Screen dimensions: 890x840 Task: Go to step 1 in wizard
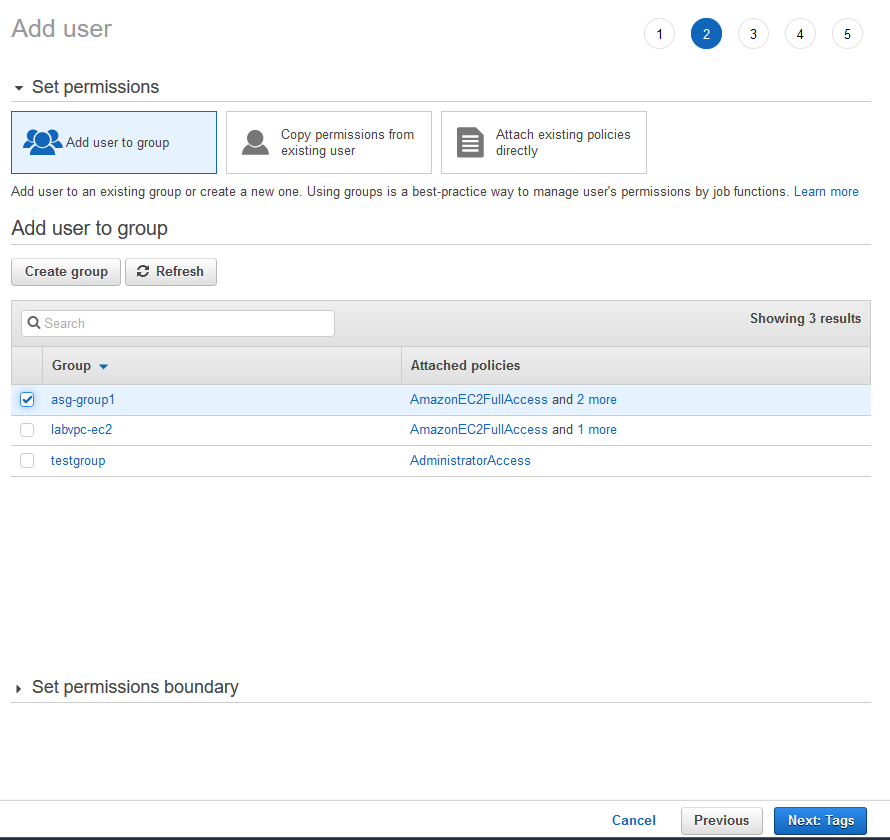pos(659,34)
